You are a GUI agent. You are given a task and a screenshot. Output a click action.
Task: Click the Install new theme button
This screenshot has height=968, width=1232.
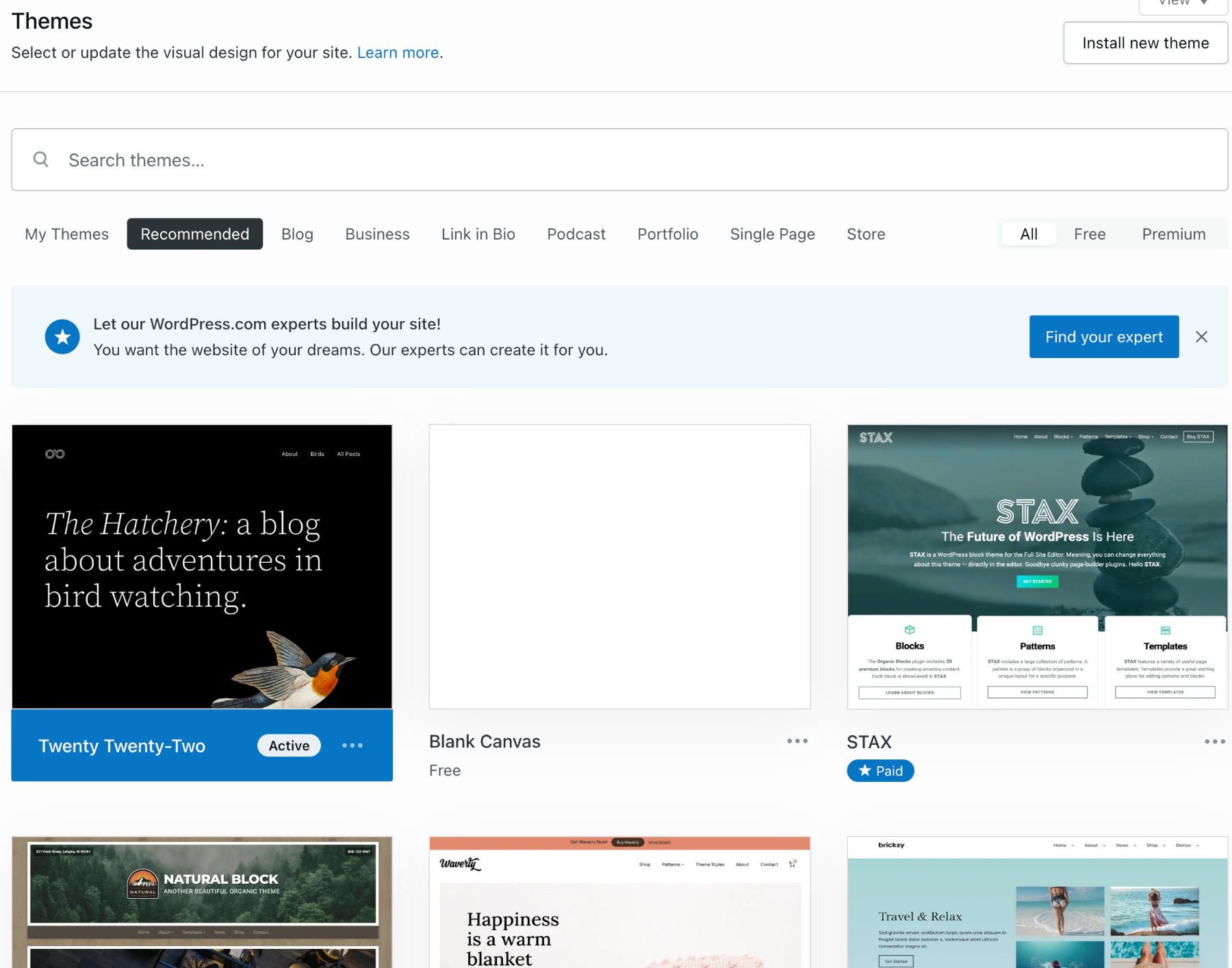(x=1145, y=42)
